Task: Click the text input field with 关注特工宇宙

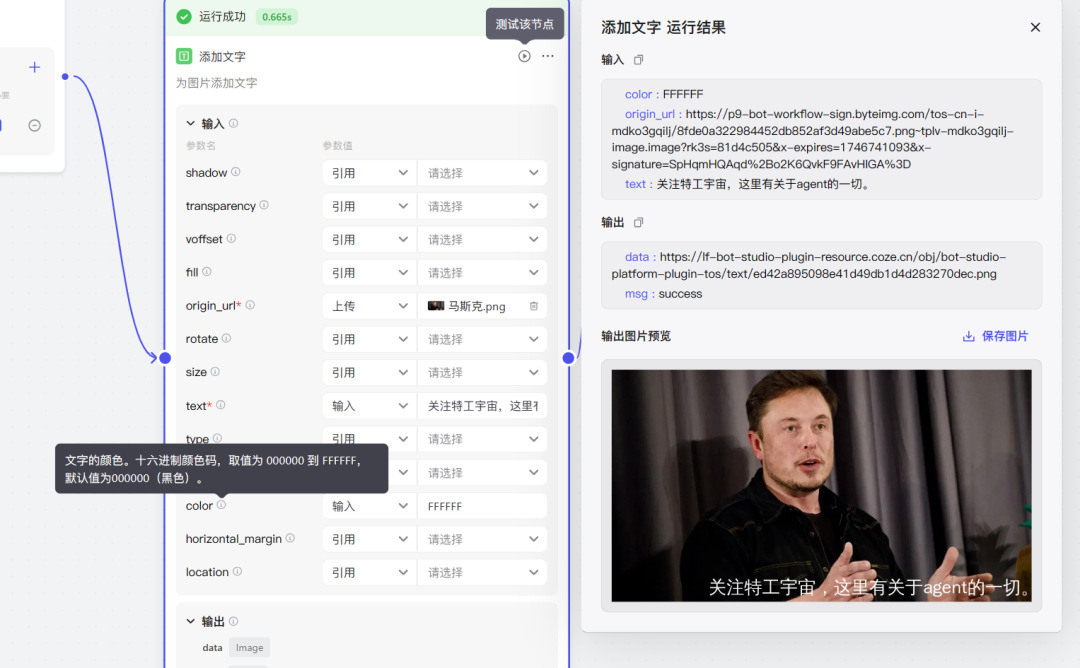Action: coord(482,406)
